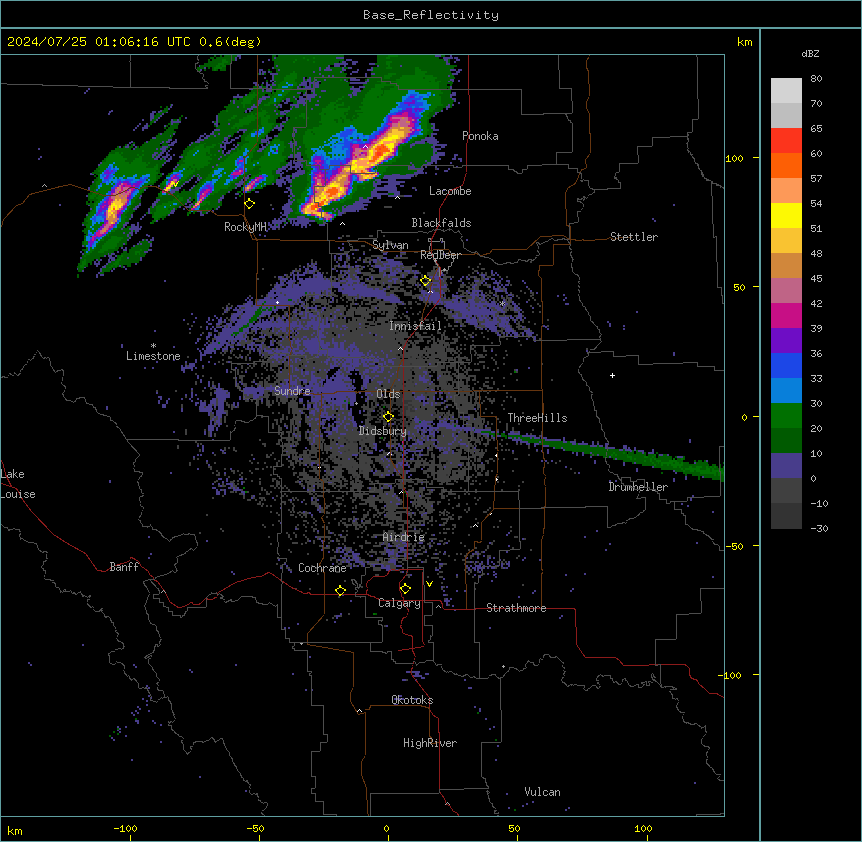862x842 pixels.
Task: Select the light gray 70-80 dBZ swatch
Action: [786, 91]
